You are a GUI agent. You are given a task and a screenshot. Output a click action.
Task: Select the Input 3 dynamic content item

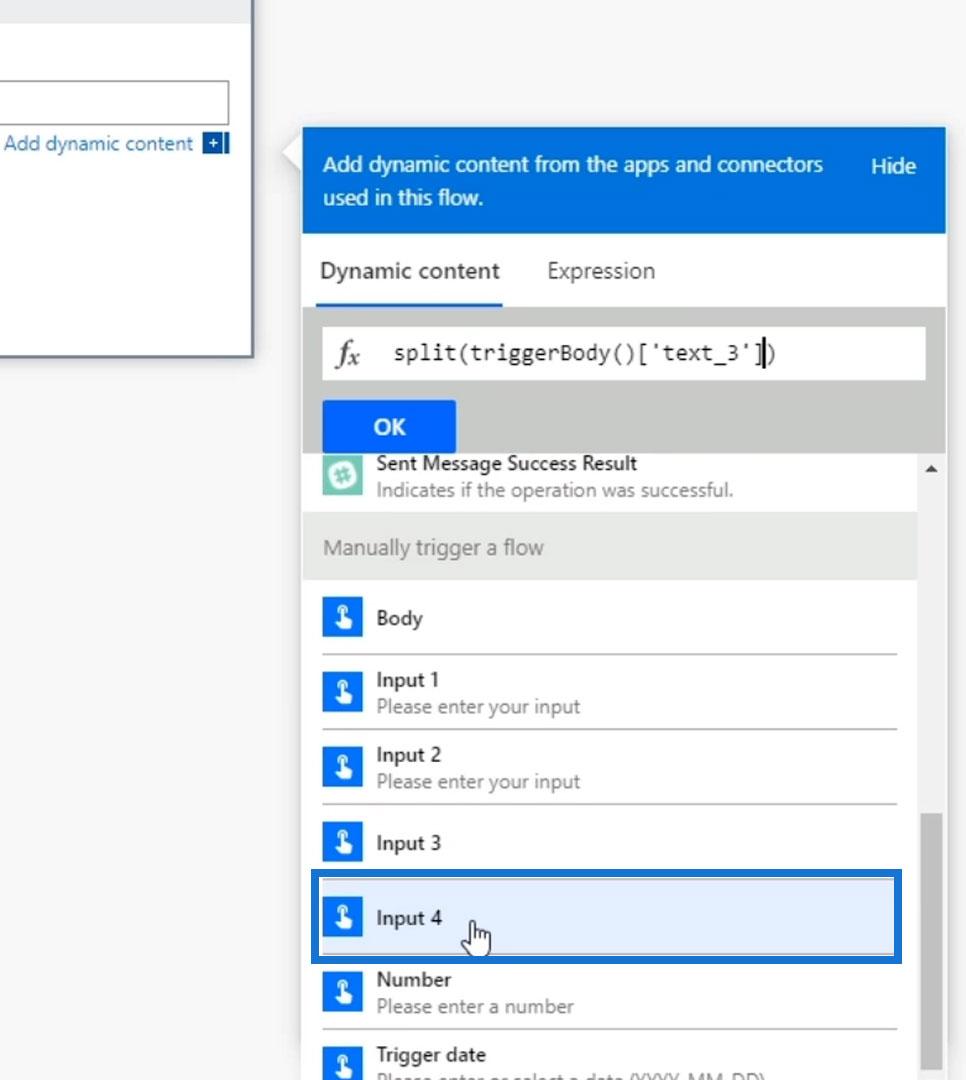pos(610,842)
